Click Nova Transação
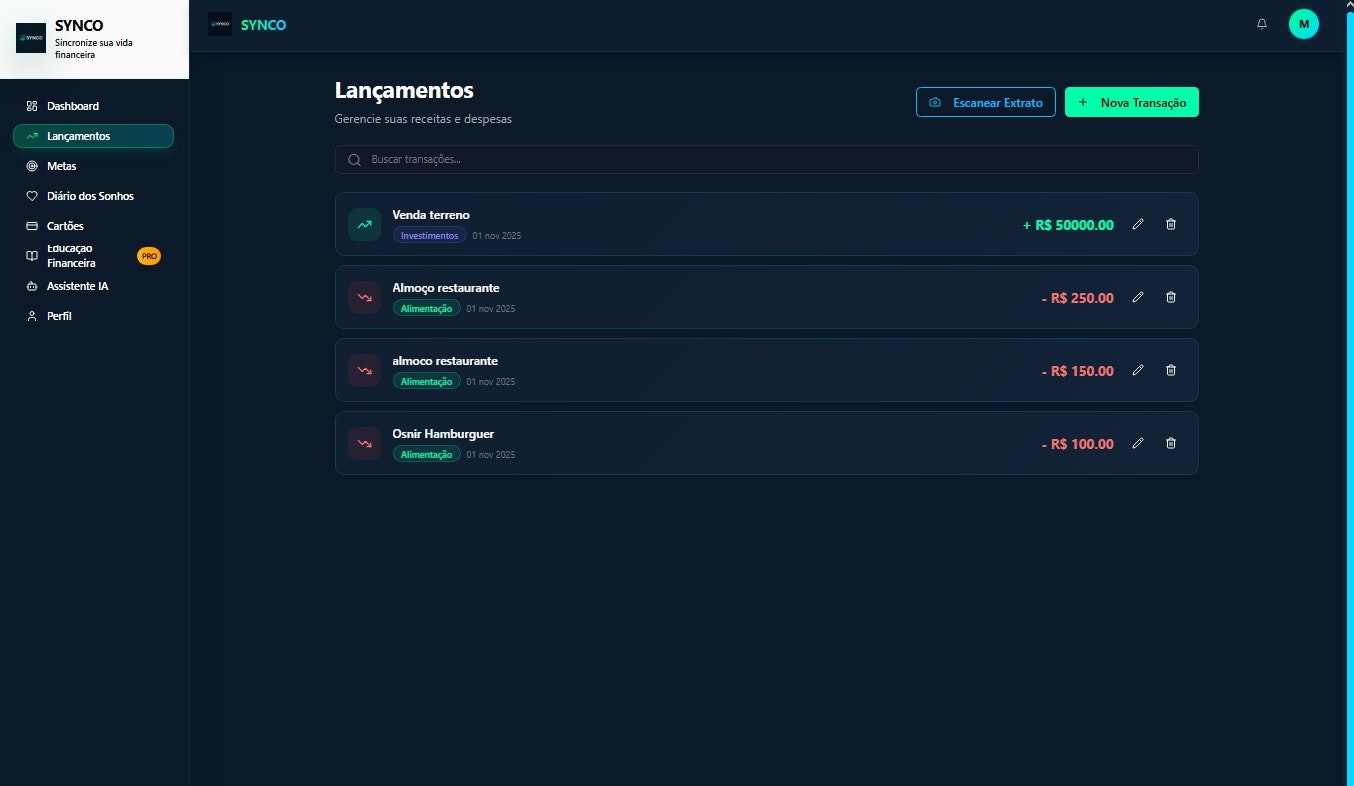The width and height of the screenshot is (1354, 786). point(1131,101)
